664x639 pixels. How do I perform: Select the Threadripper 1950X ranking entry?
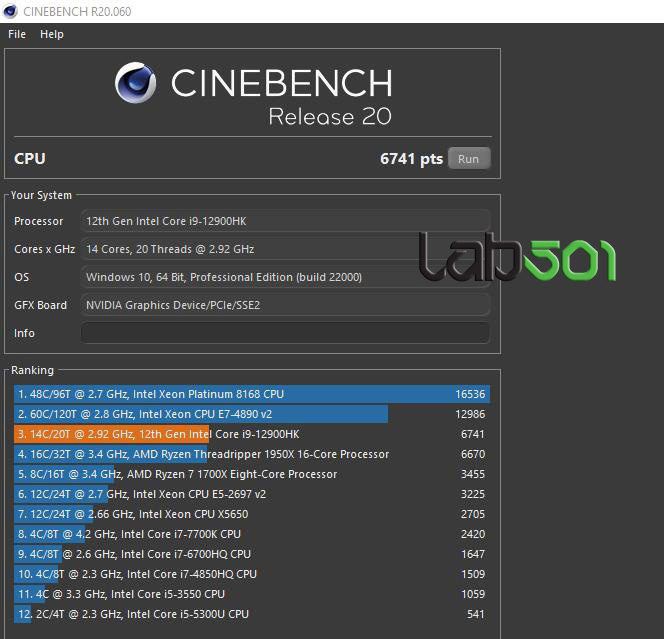(x=250, y=454)
